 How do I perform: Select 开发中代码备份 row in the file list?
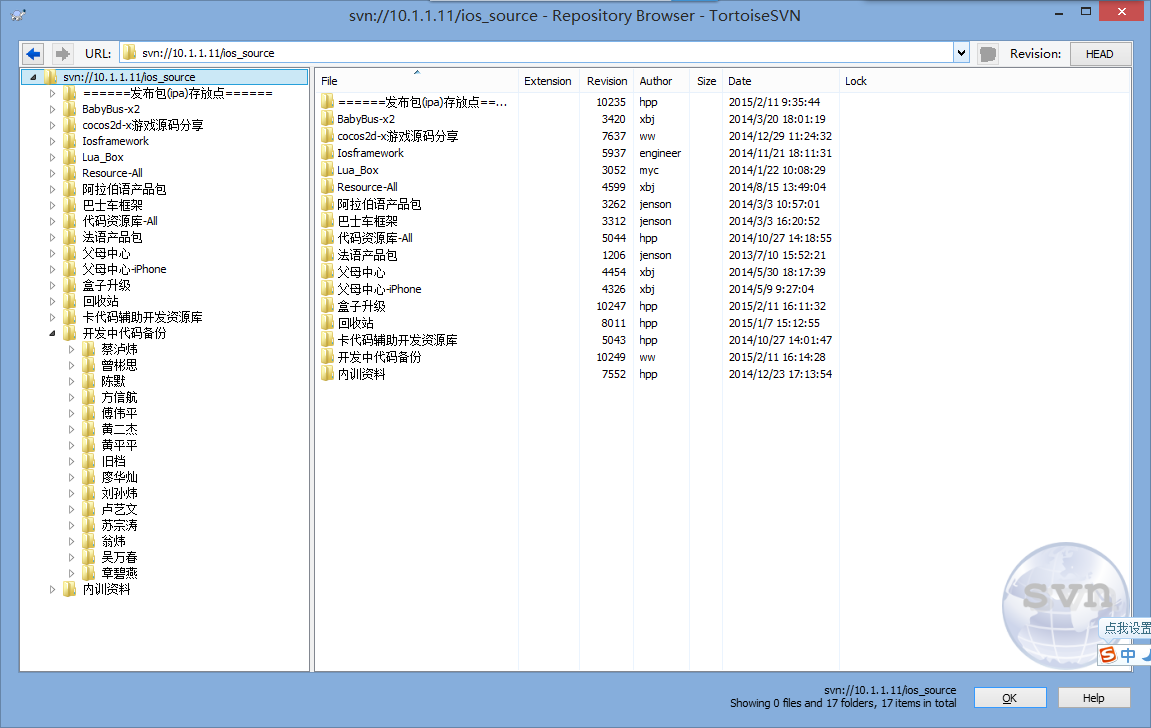tap(380, 357)
